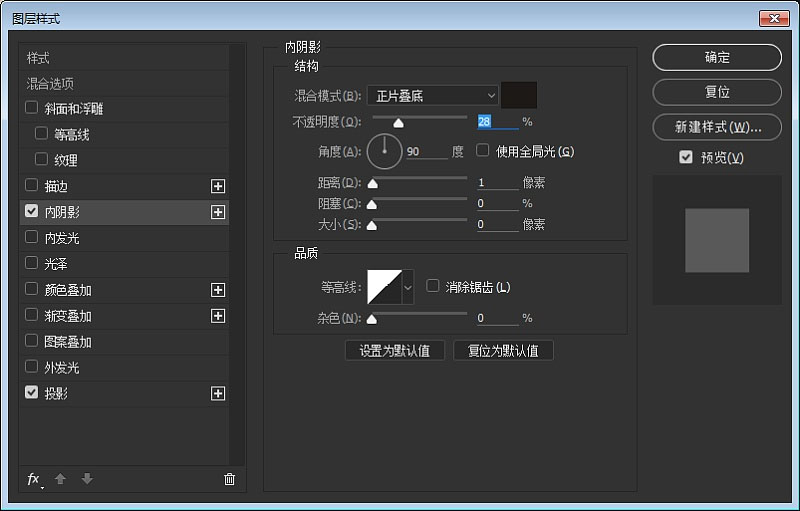800x511 pixels.
Task: Enable 渐变叠加 checkbox
Action: [32, 315]
